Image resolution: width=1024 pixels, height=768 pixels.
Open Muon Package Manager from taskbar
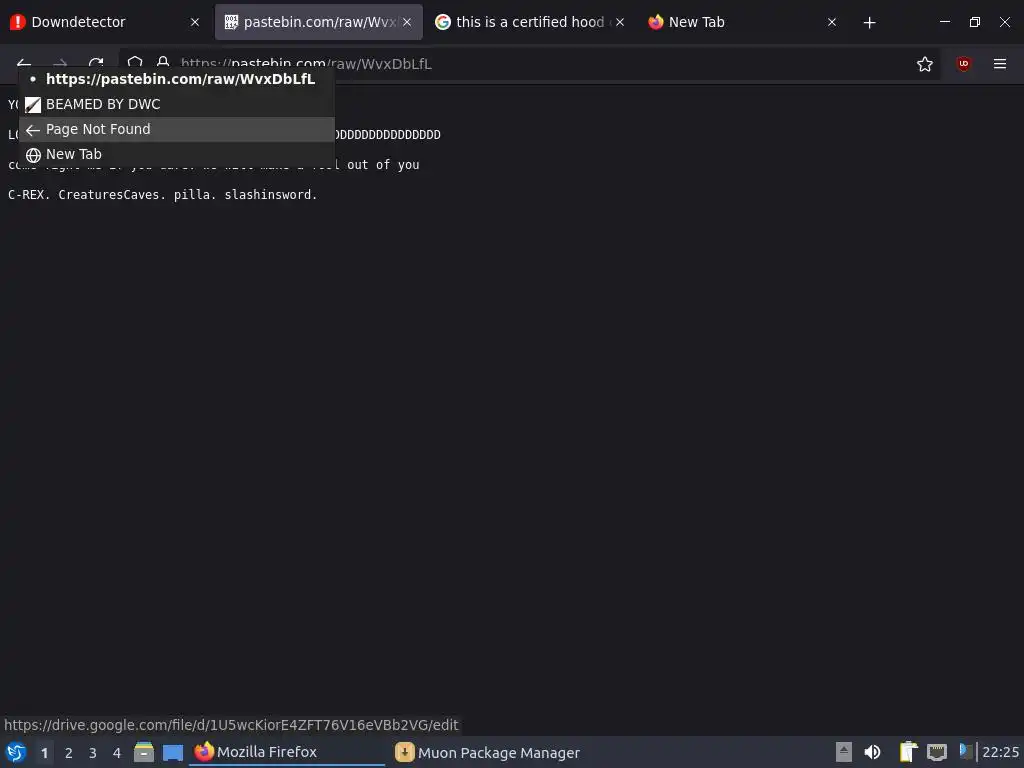click(488, 753)
